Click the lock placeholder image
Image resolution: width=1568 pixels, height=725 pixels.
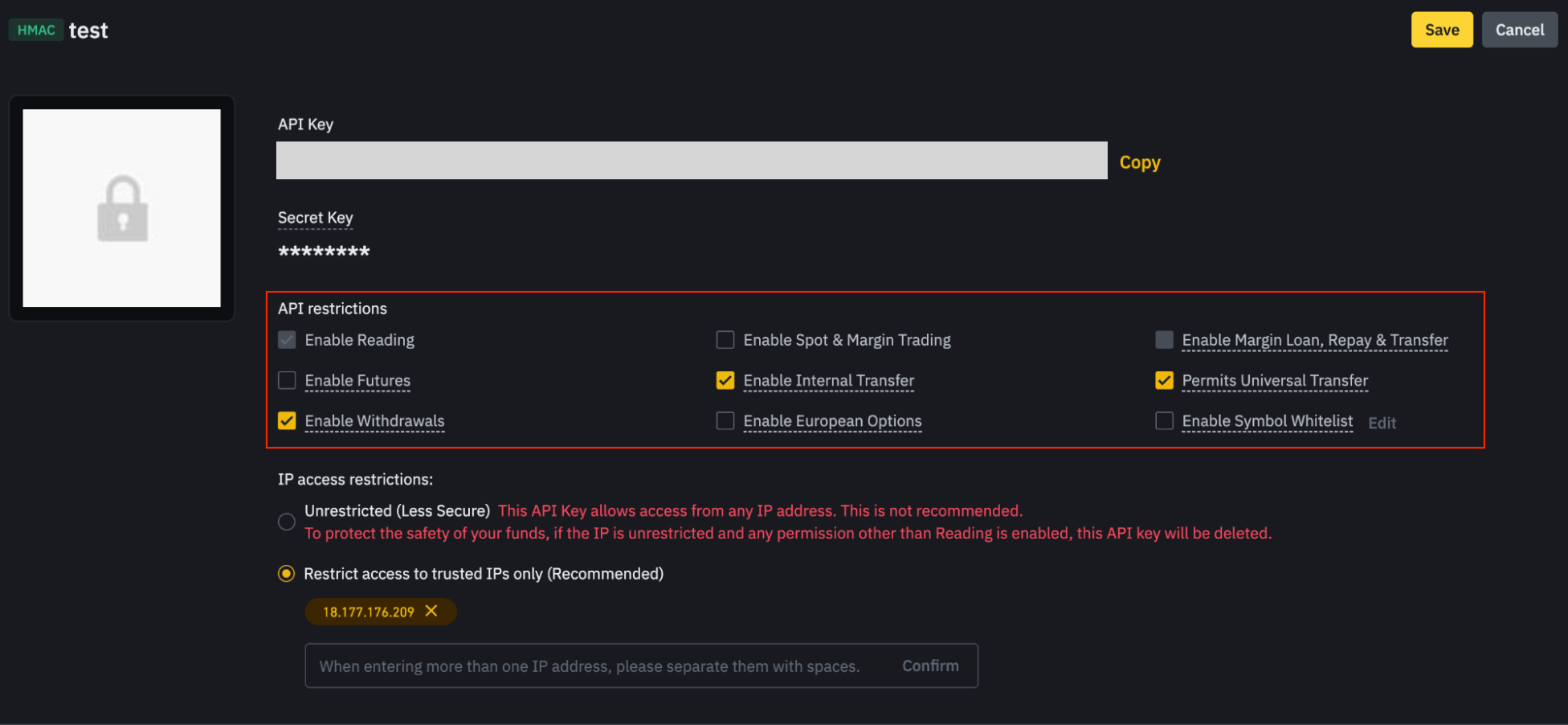pyautogui.click(x=121, y=208)
